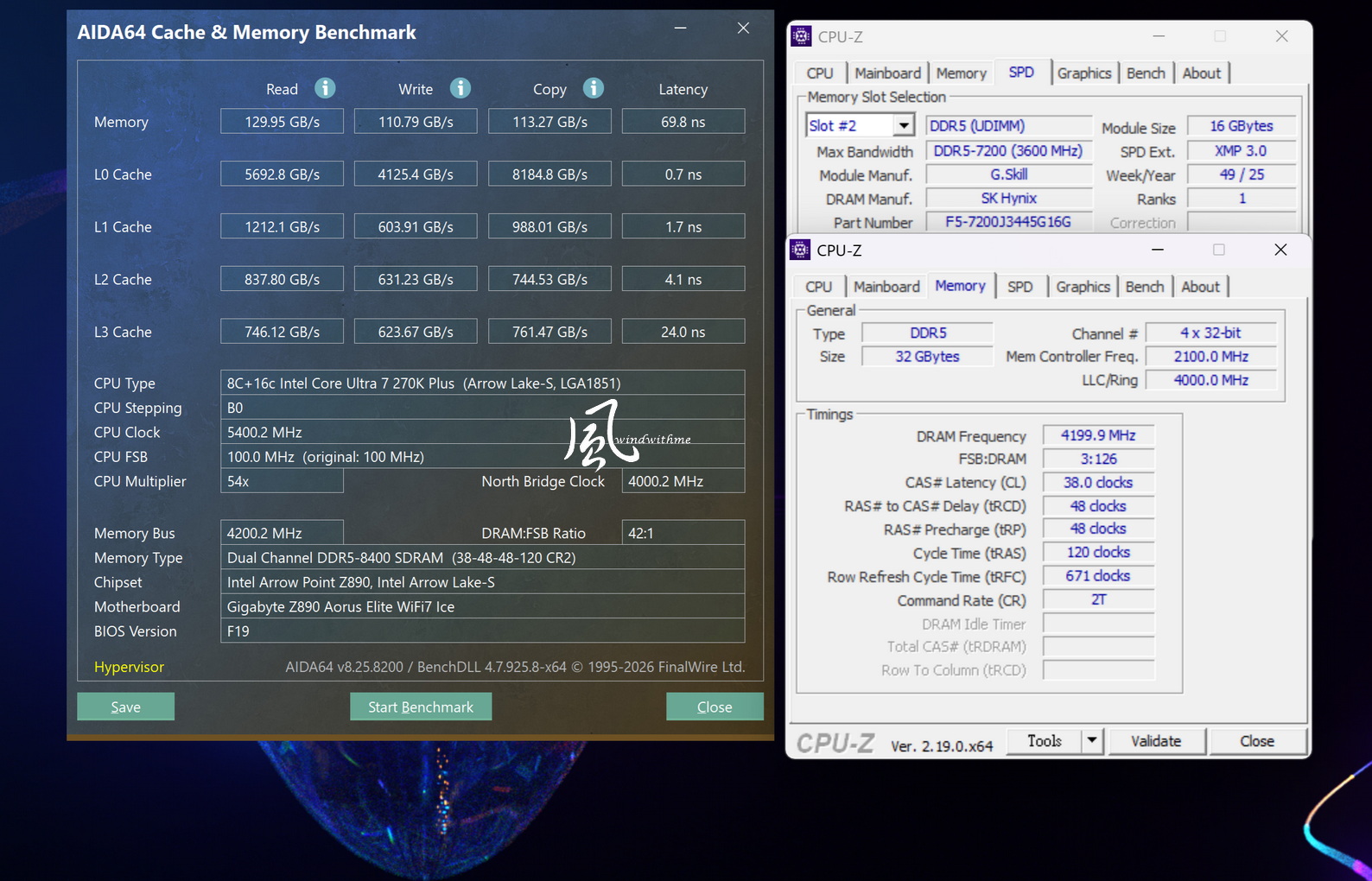Click the Copy info icon

pyautogui.click(x=594, y=88)
